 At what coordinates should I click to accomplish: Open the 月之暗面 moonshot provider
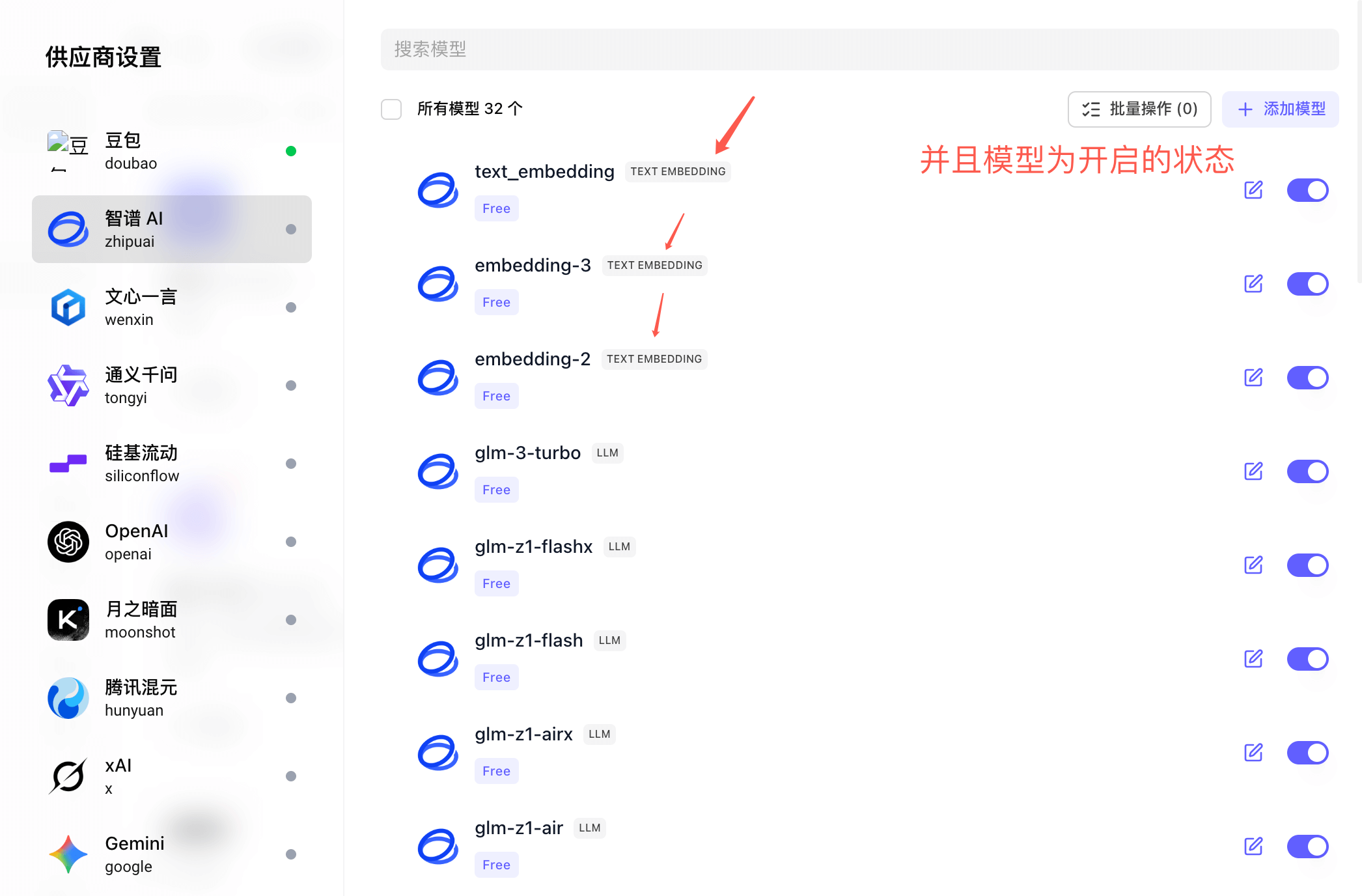tap(140, 619)
